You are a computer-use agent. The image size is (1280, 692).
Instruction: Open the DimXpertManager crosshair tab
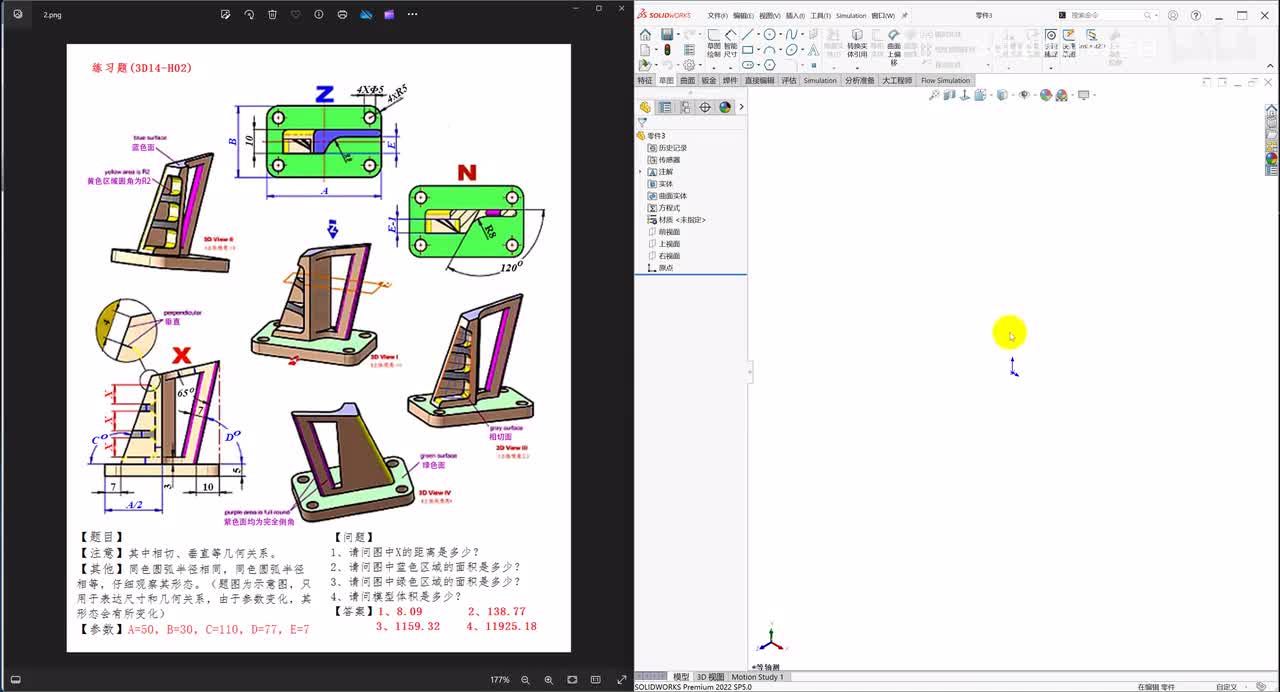pyautogui.click(x=705, y=107)
